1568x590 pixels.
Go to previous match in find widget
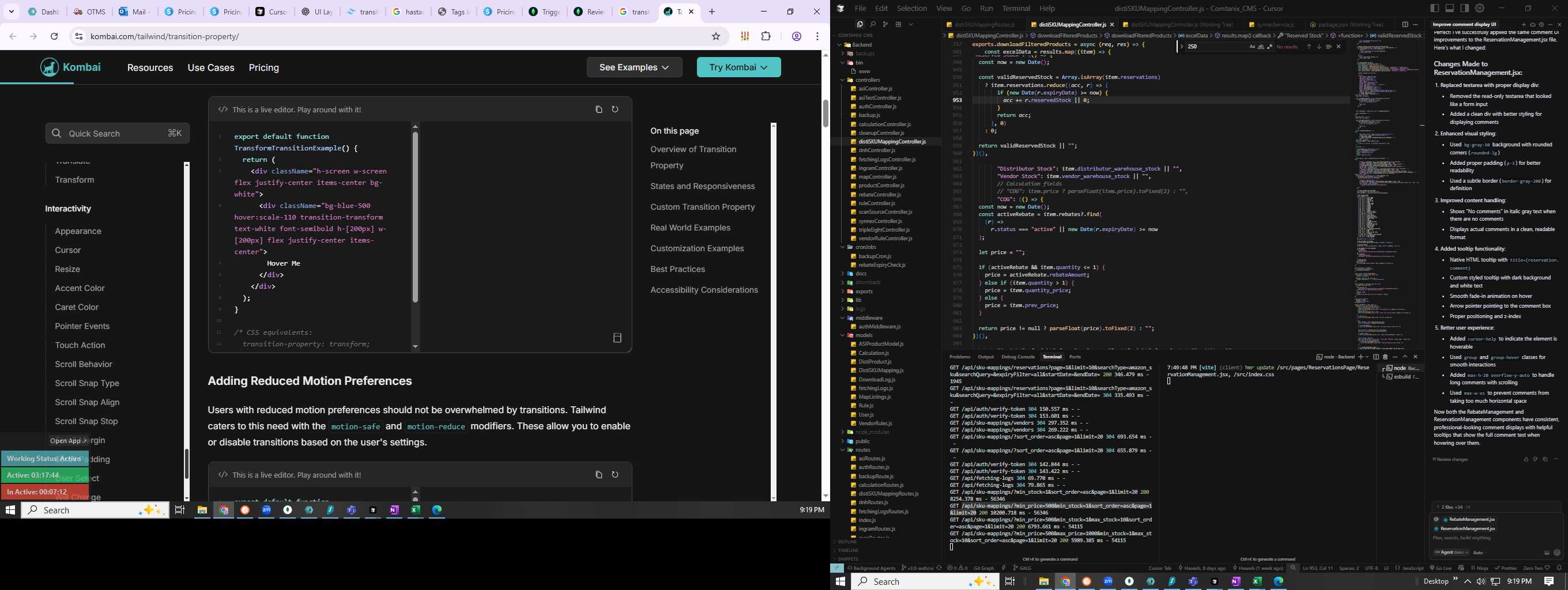[1309, 47]
